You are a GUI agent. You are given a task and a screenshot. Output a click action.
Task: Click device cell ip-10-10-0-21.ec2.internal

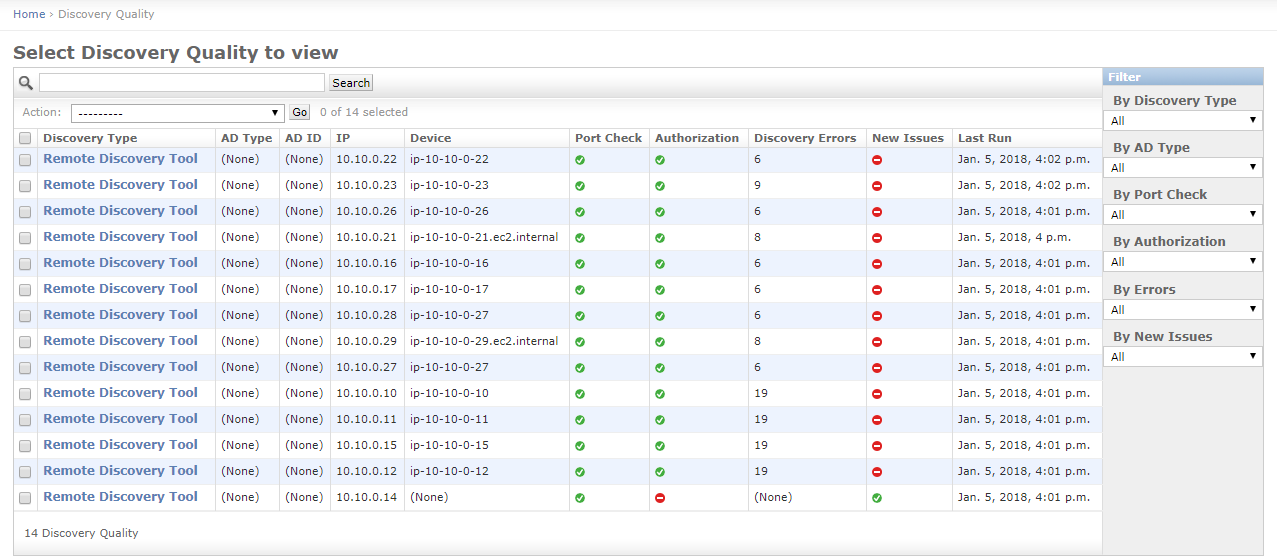[484, 237]
